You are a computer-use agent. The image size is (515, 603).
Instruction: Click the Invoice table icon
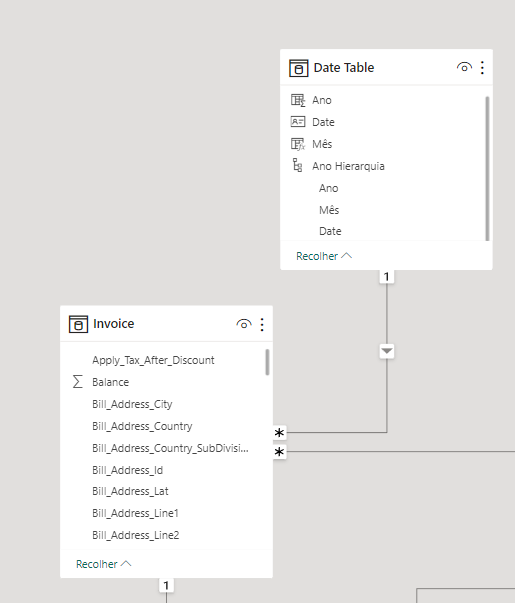coord(78,324)
